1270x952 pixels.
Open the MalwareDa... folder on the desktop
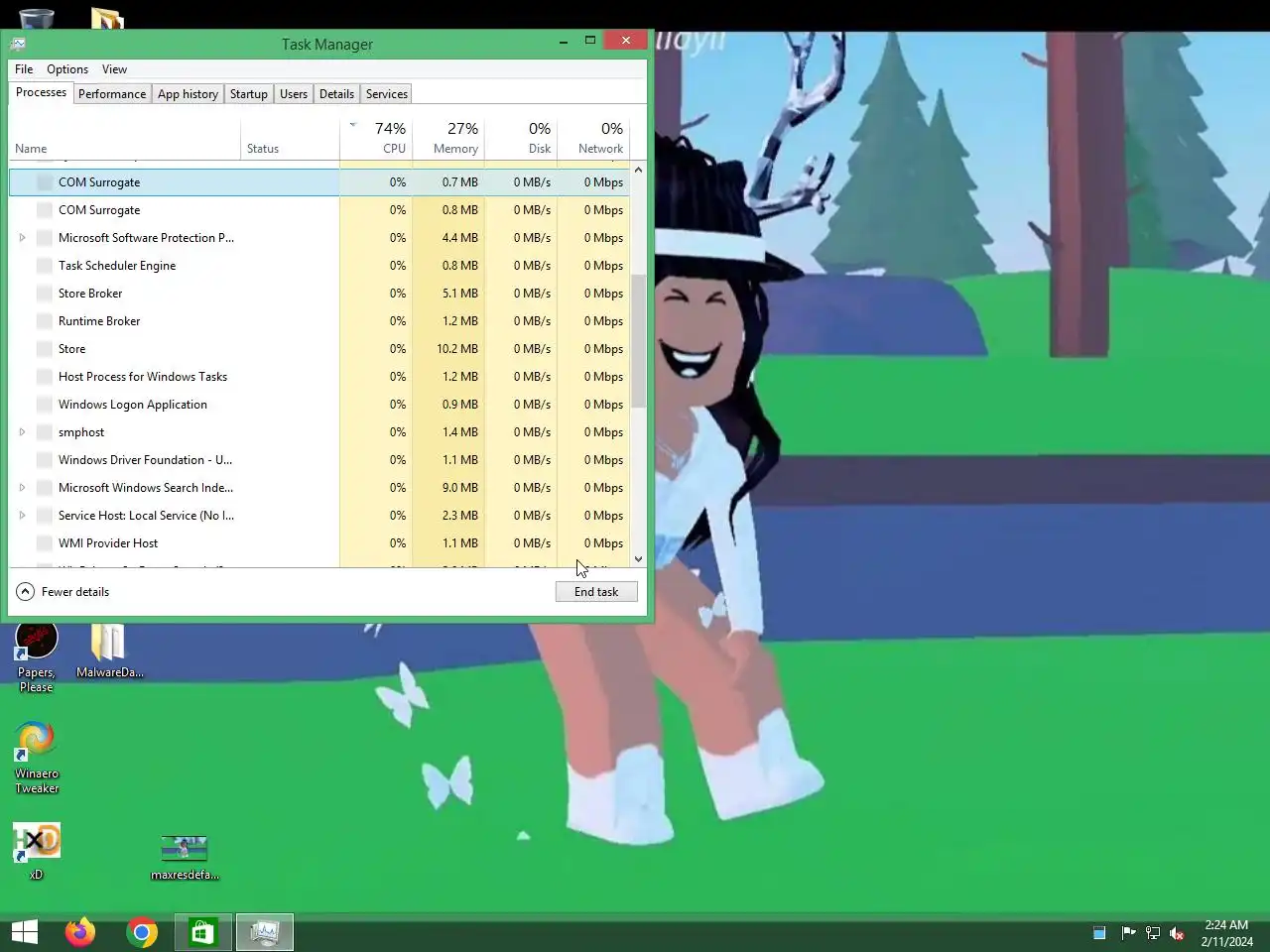[109, 651]
